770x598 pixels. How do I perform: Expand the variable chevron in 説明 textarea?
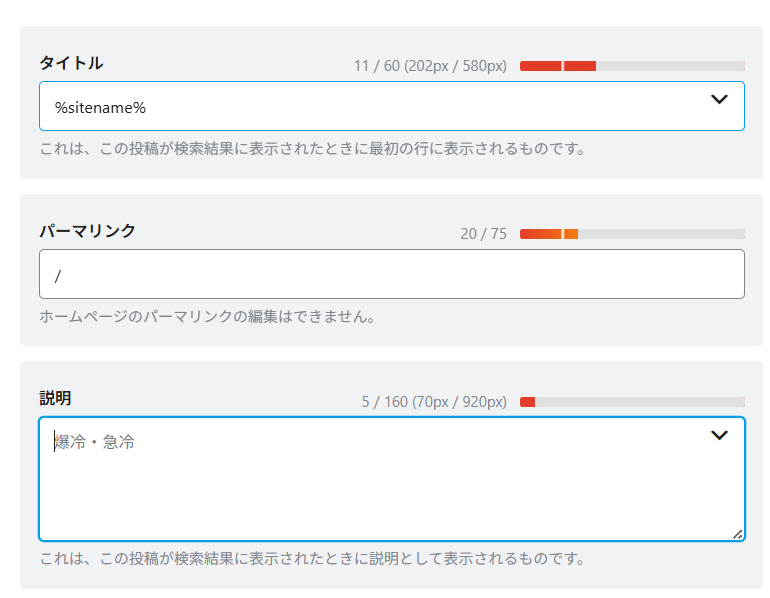[x=719, y=435]
